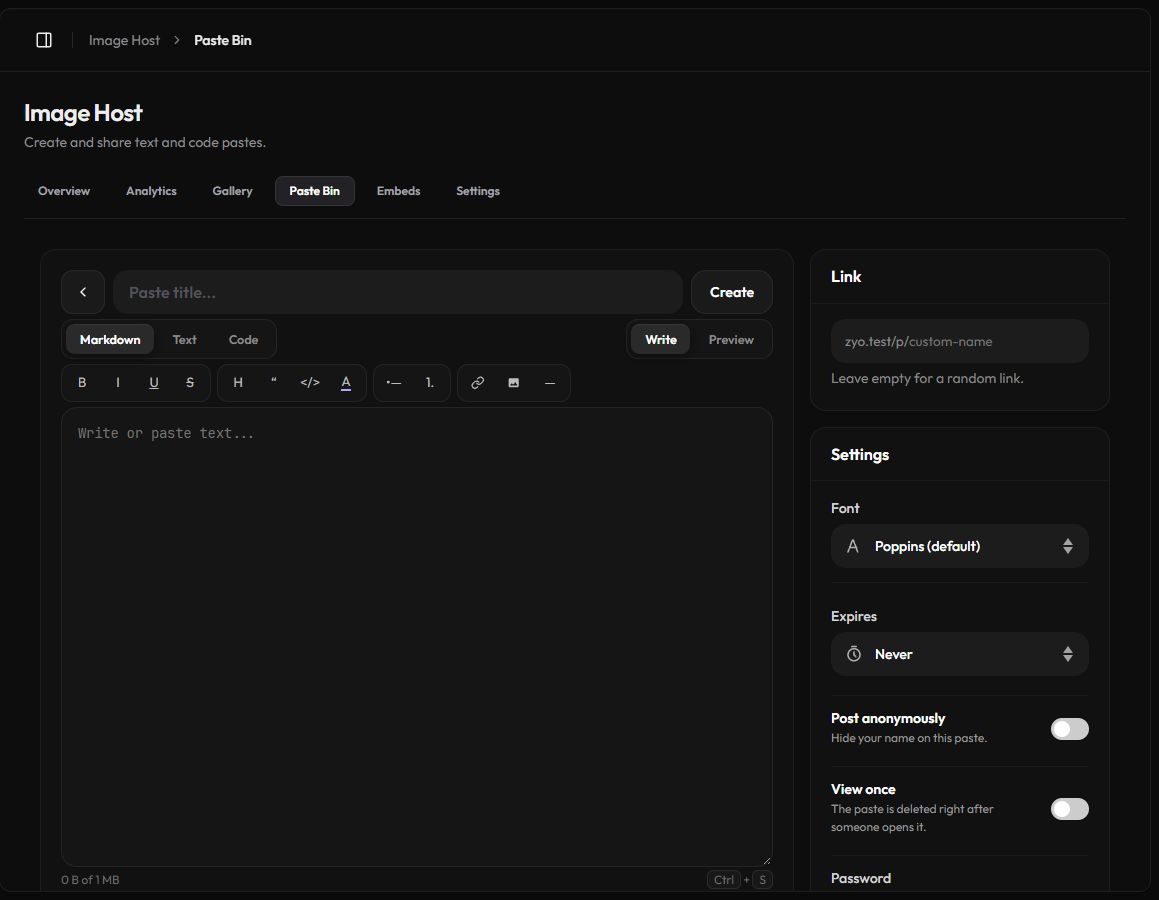Image resolution: width=1159 pixels, height=900 pixels.
Task: Apply strikethrough formatting
Action: (x=190, y=383)
